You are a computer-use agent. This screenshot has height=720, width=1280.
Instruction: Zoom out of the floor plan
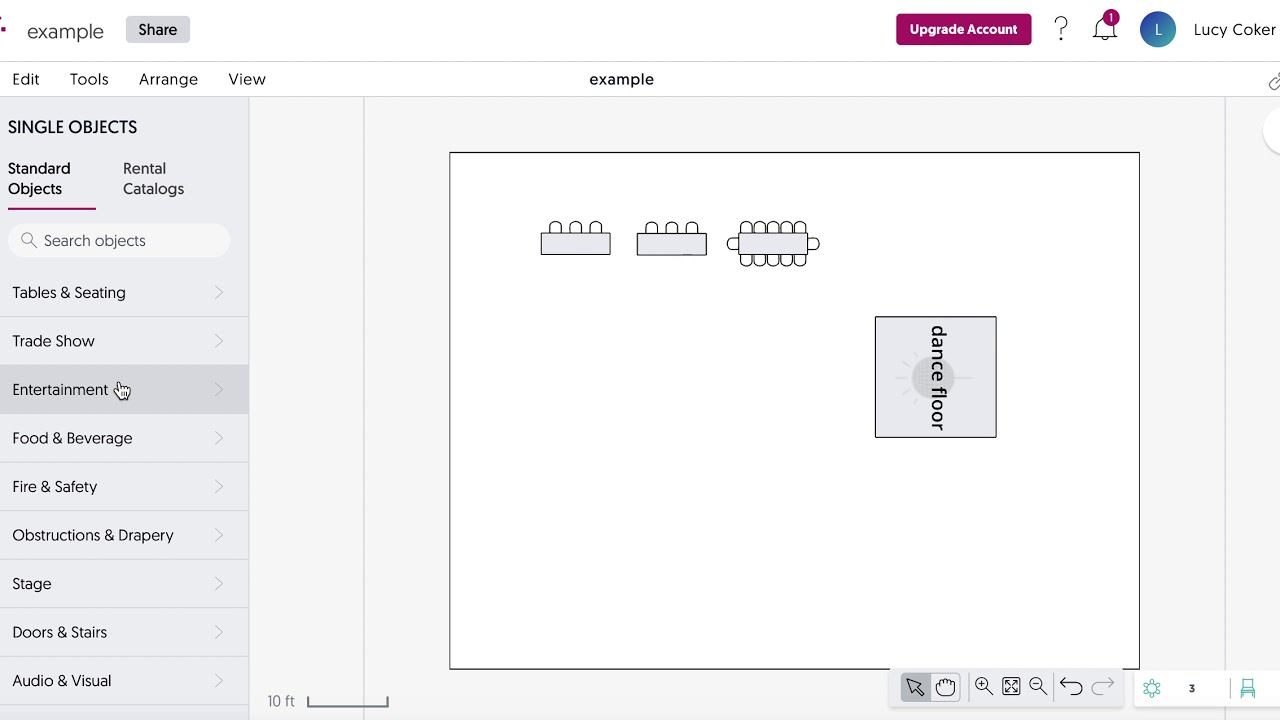click(1038, 686)
